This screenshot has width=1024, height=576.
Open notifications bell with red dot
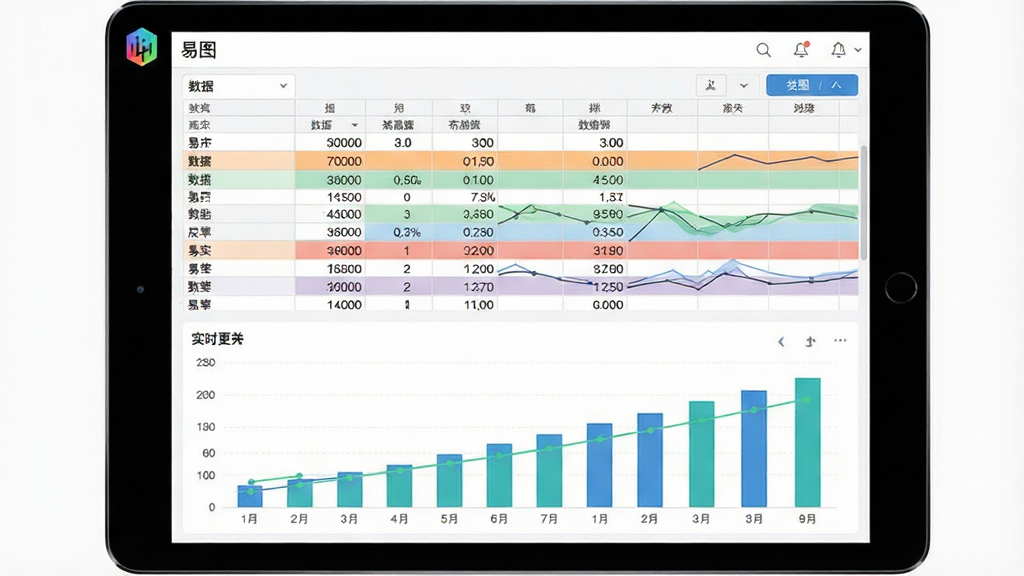pyautogui.click(x=801, y=49)
